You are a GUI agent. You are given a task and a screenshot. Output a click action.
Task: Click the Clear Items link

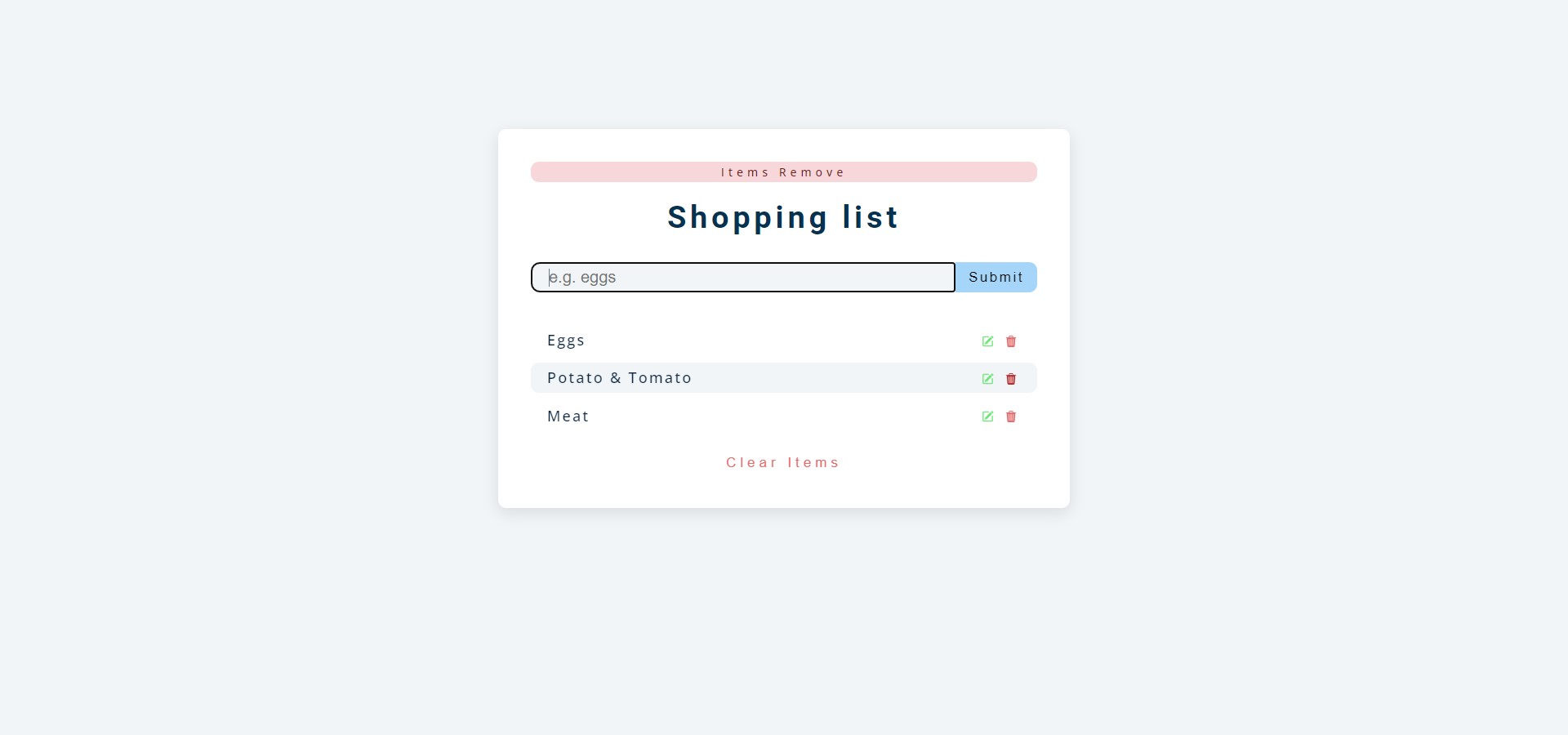782,462
